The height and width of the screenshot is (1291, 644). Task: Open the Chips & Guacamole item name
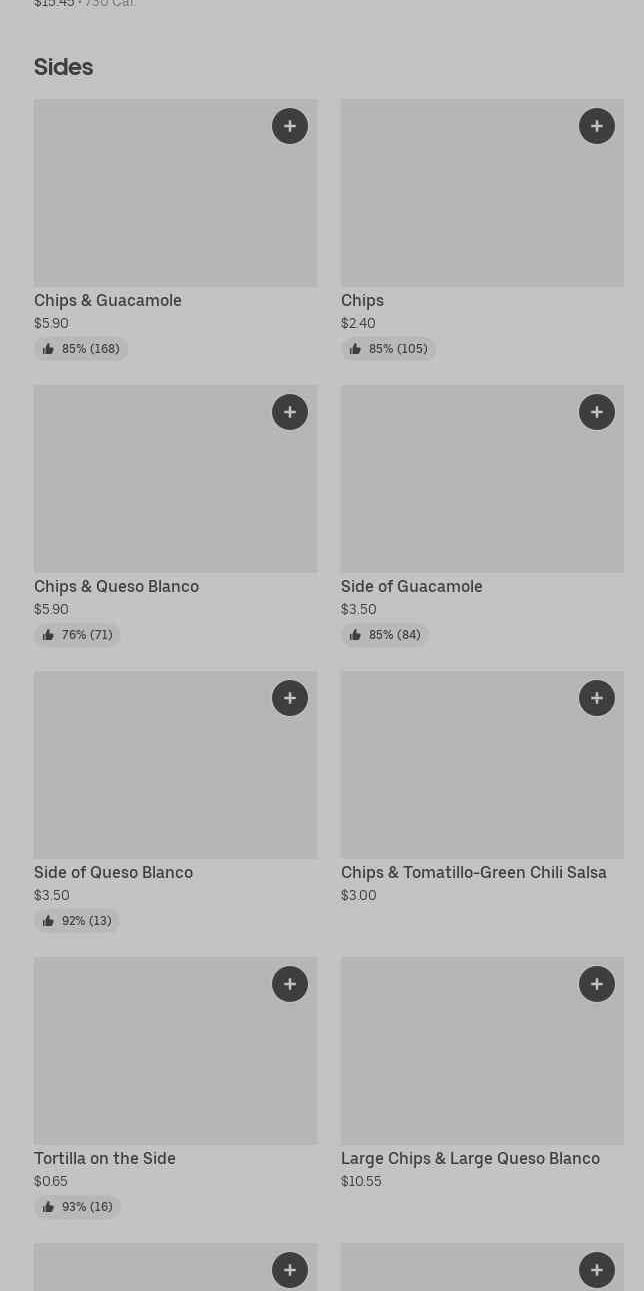(x=108, y=300)
